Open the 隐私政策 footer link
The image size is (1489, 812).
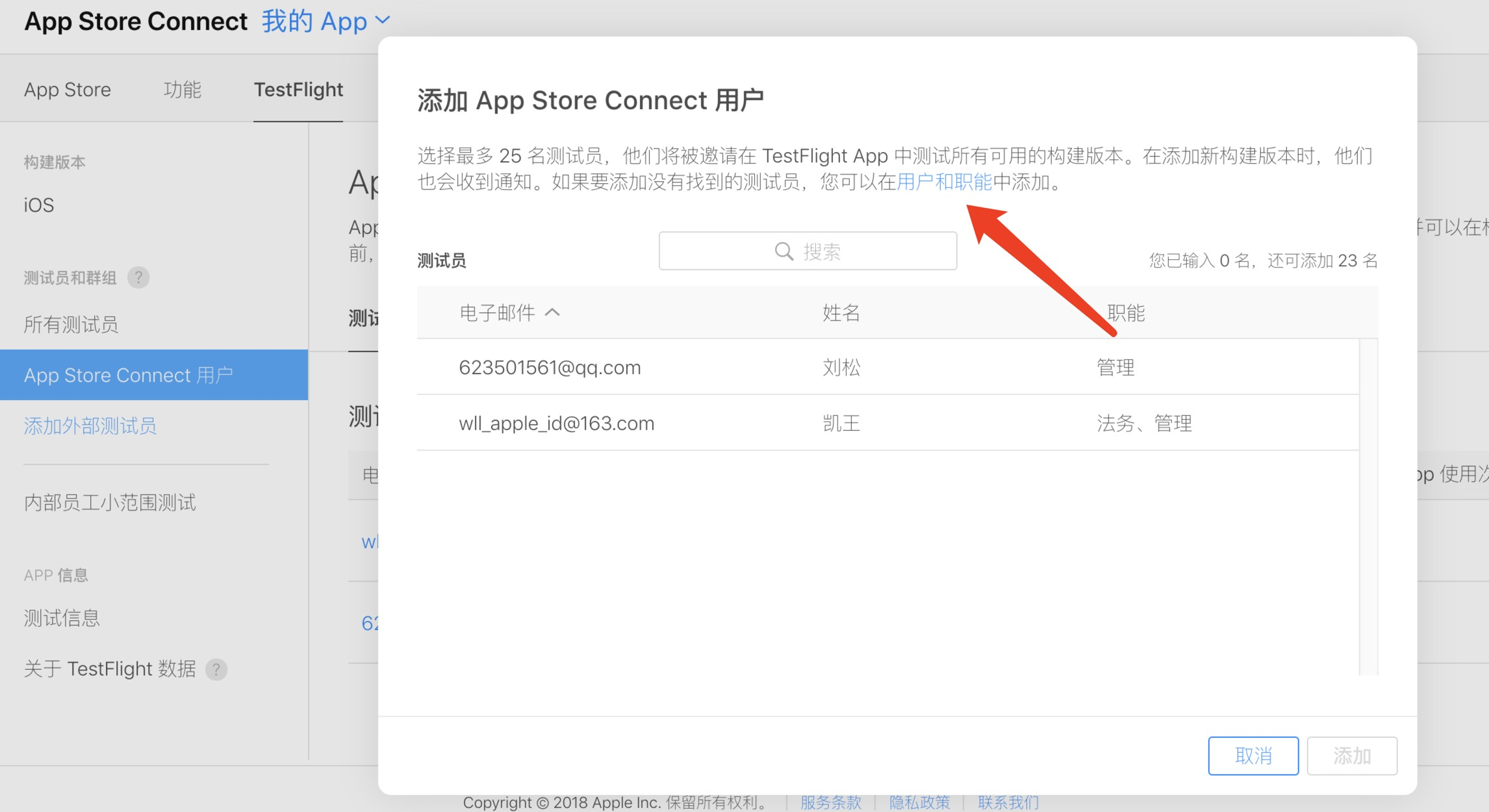[919, 803]
